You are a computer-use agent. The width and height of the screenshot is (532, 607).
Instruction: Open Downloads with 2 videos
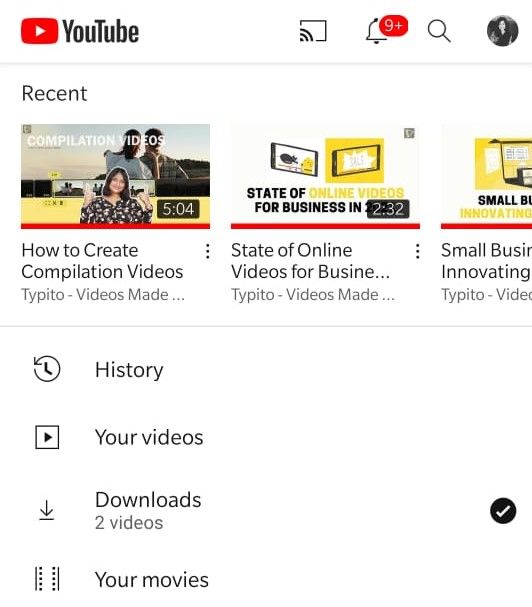(x=266, y=510)
